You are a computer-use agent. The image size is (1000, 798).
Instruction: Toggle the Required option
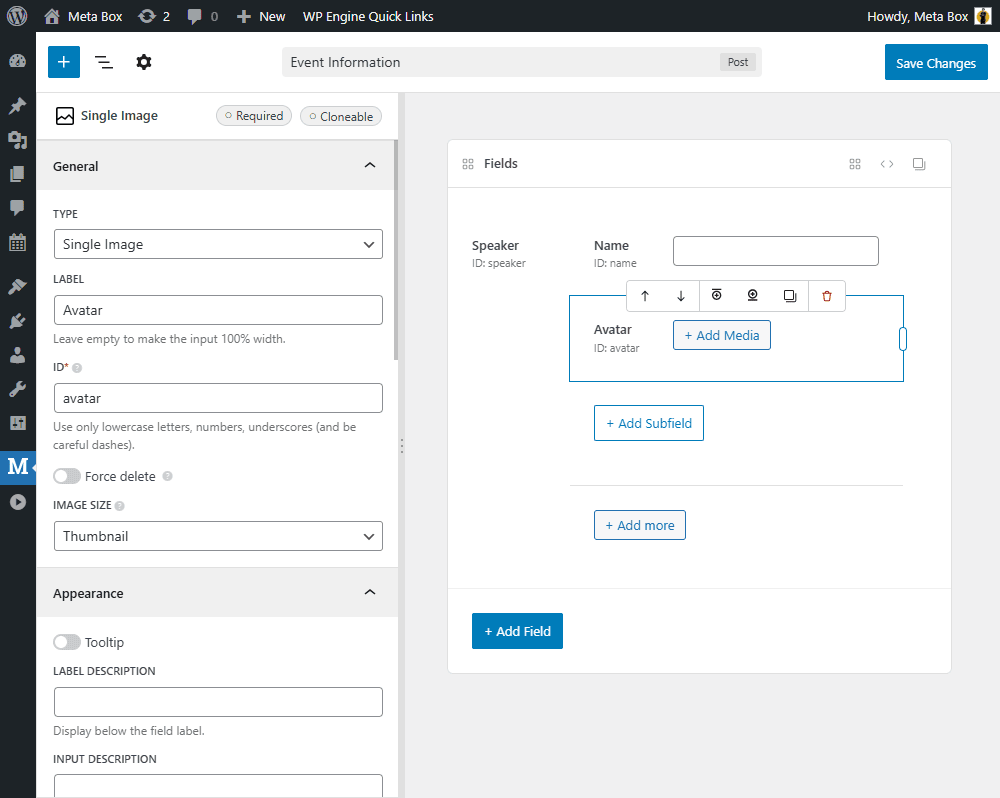pos(254,116)
